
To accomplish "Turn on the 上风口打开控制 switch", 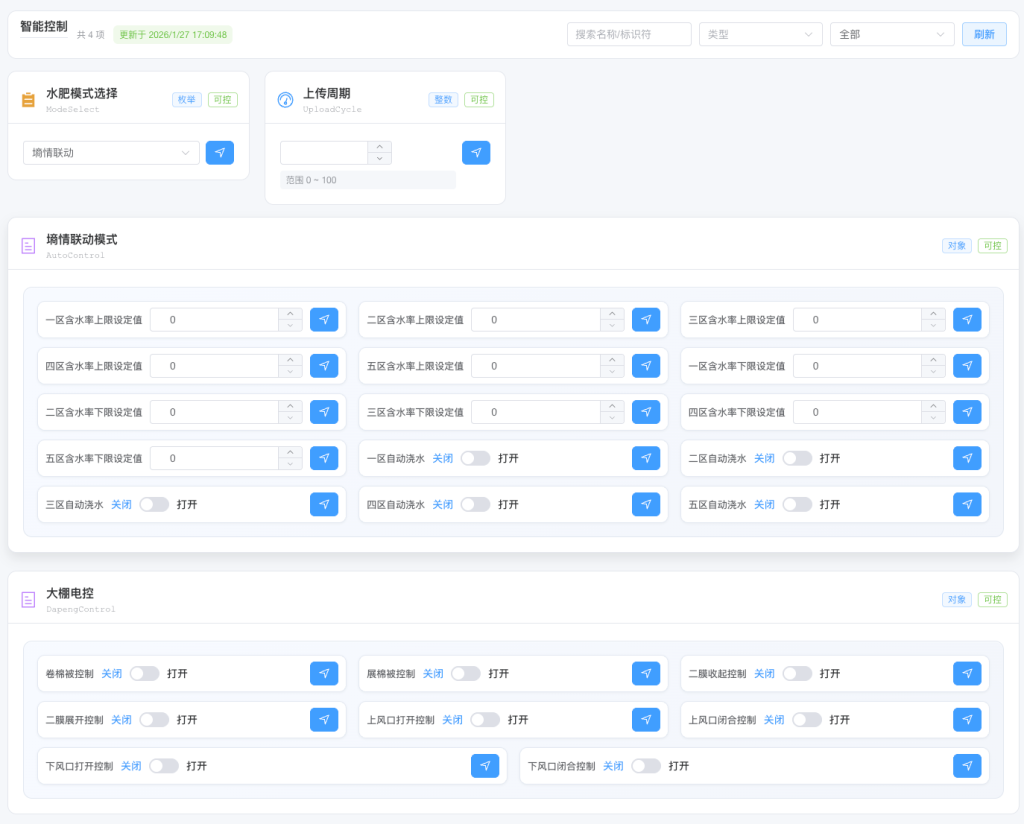I will point(485,720).
